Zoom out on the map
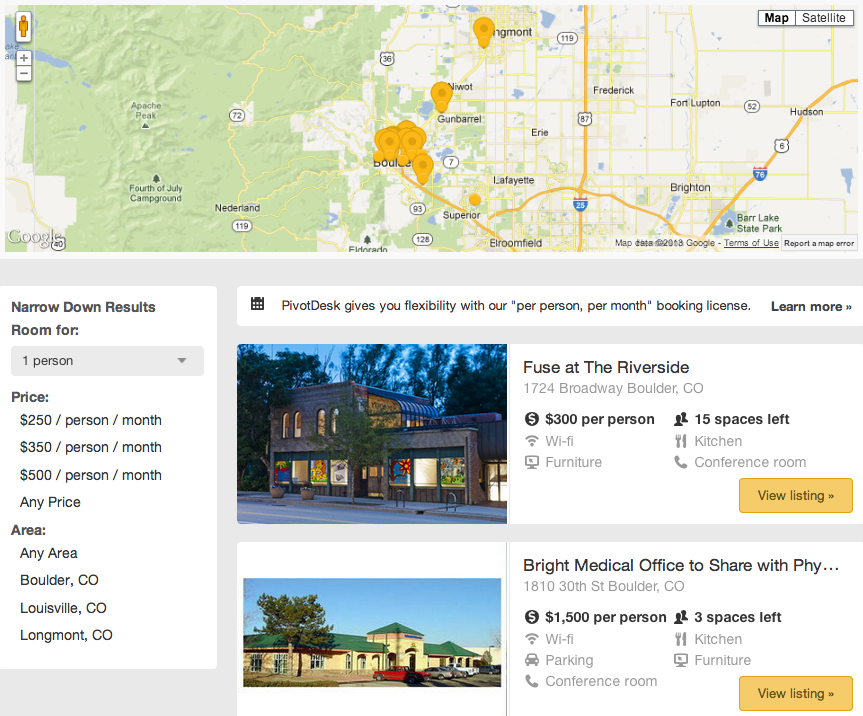This screenshot has height=716, width=863. click(24, 74)
